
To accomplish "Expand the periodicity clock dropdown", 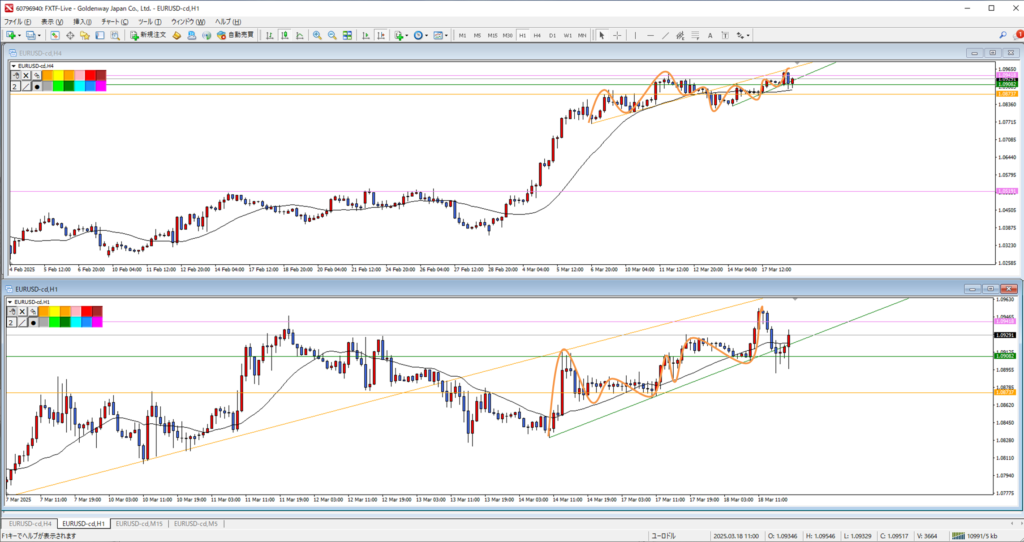I will (428, 35).
